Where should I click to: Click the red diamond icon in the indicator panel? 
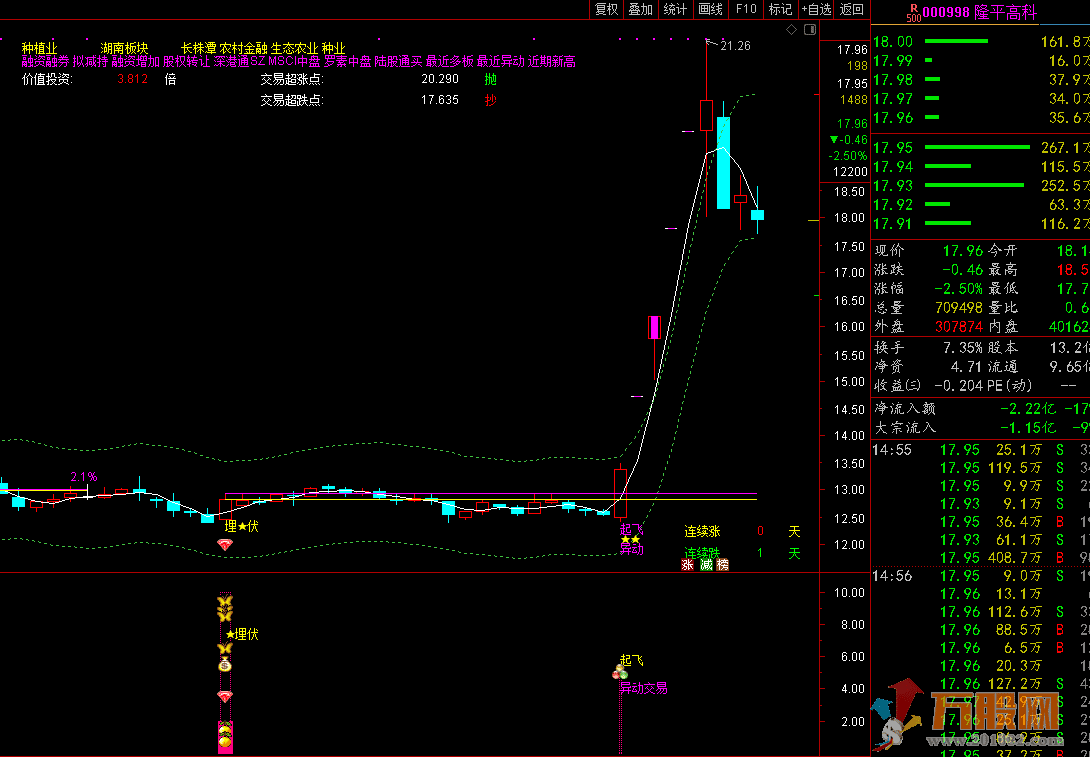[225, 696]
